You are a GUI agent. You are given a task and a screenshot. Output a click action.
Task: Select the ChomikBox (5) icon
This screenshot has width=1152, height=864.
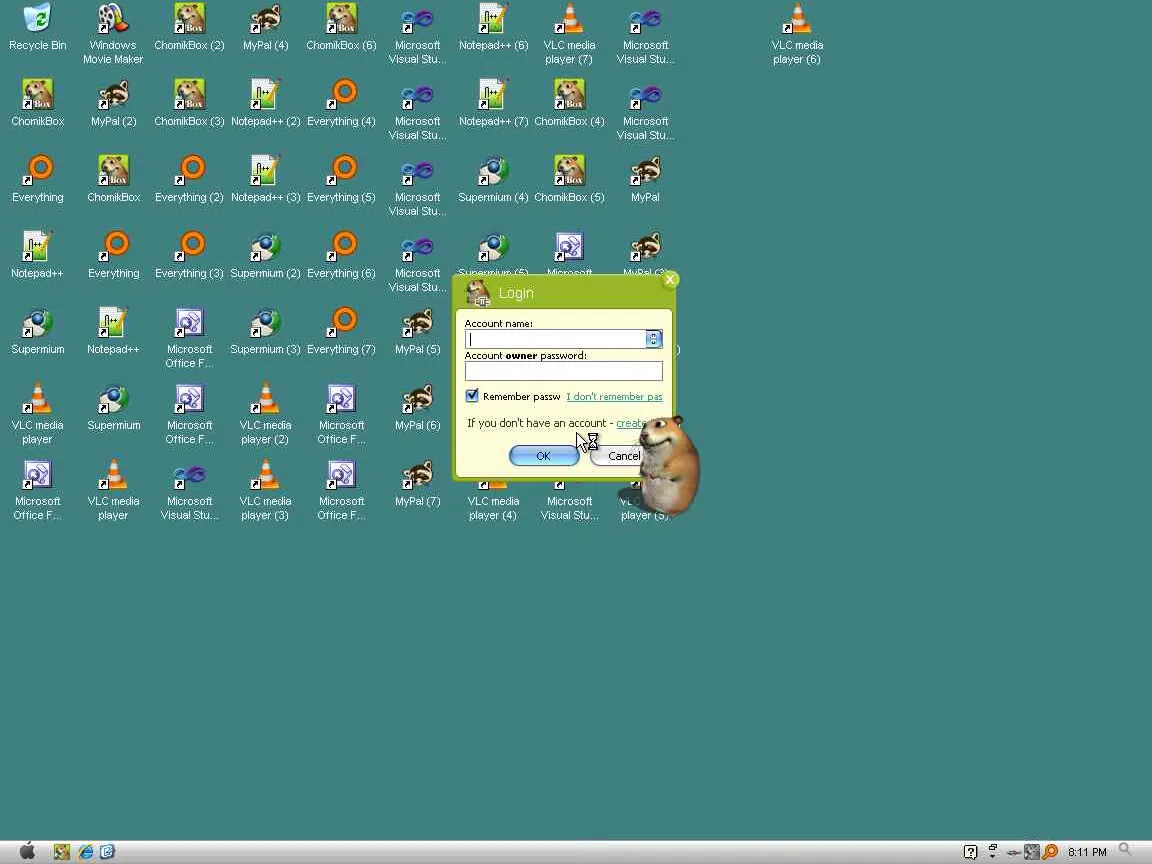(569, 180)
